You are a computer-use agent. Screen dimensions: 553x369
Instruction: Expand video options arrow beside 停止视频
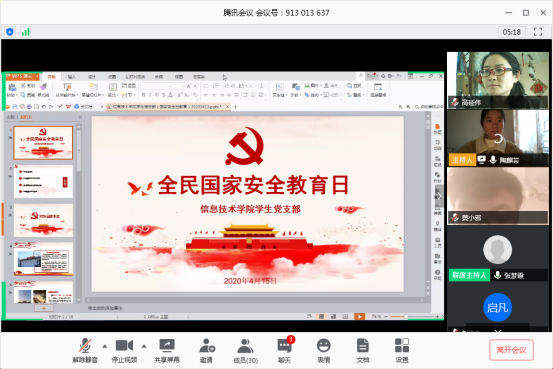(144, 346)
